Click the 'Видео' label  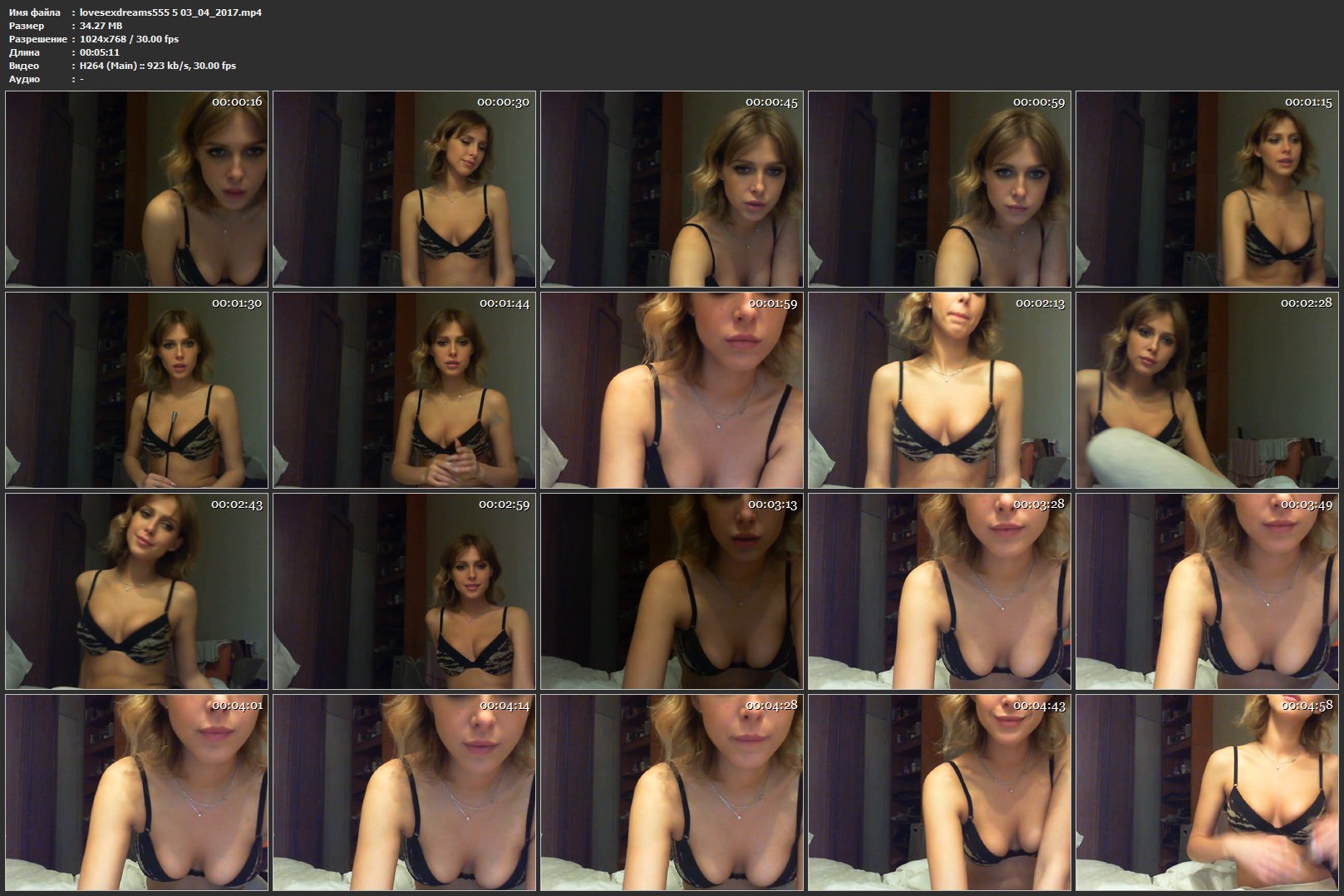[23, 66]
